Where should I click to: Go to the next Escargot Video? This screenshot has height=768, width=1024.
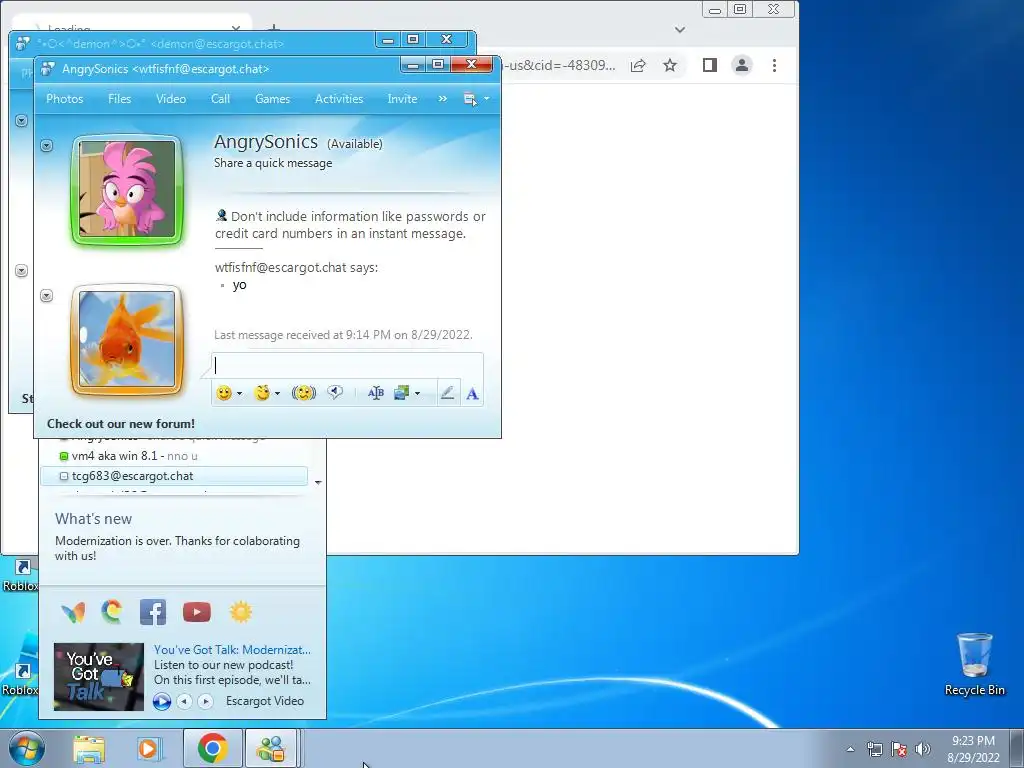pos(206,701)
